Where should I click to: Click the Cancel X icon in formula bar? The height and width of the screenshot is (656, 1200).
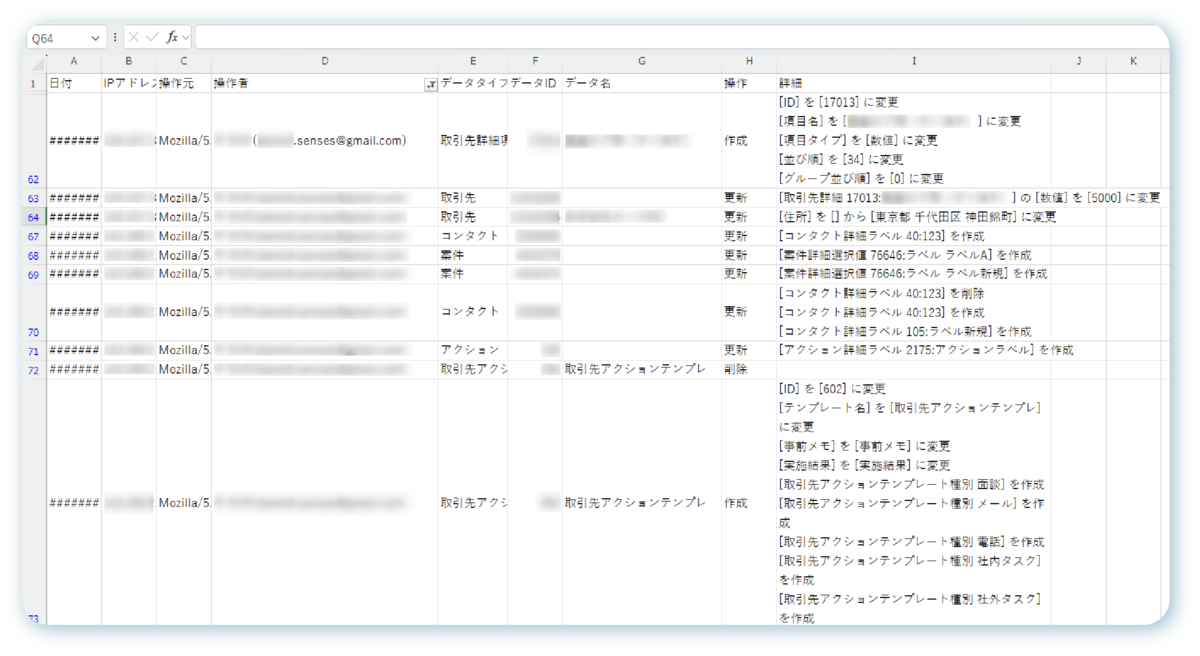point(135,37)
